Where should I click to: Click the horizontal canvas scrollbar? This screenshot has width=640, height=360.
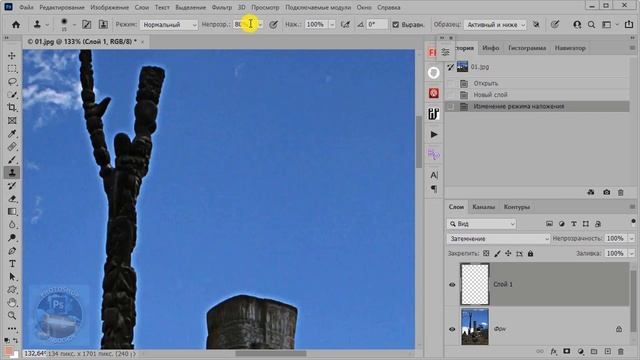[x=271, y=353]
